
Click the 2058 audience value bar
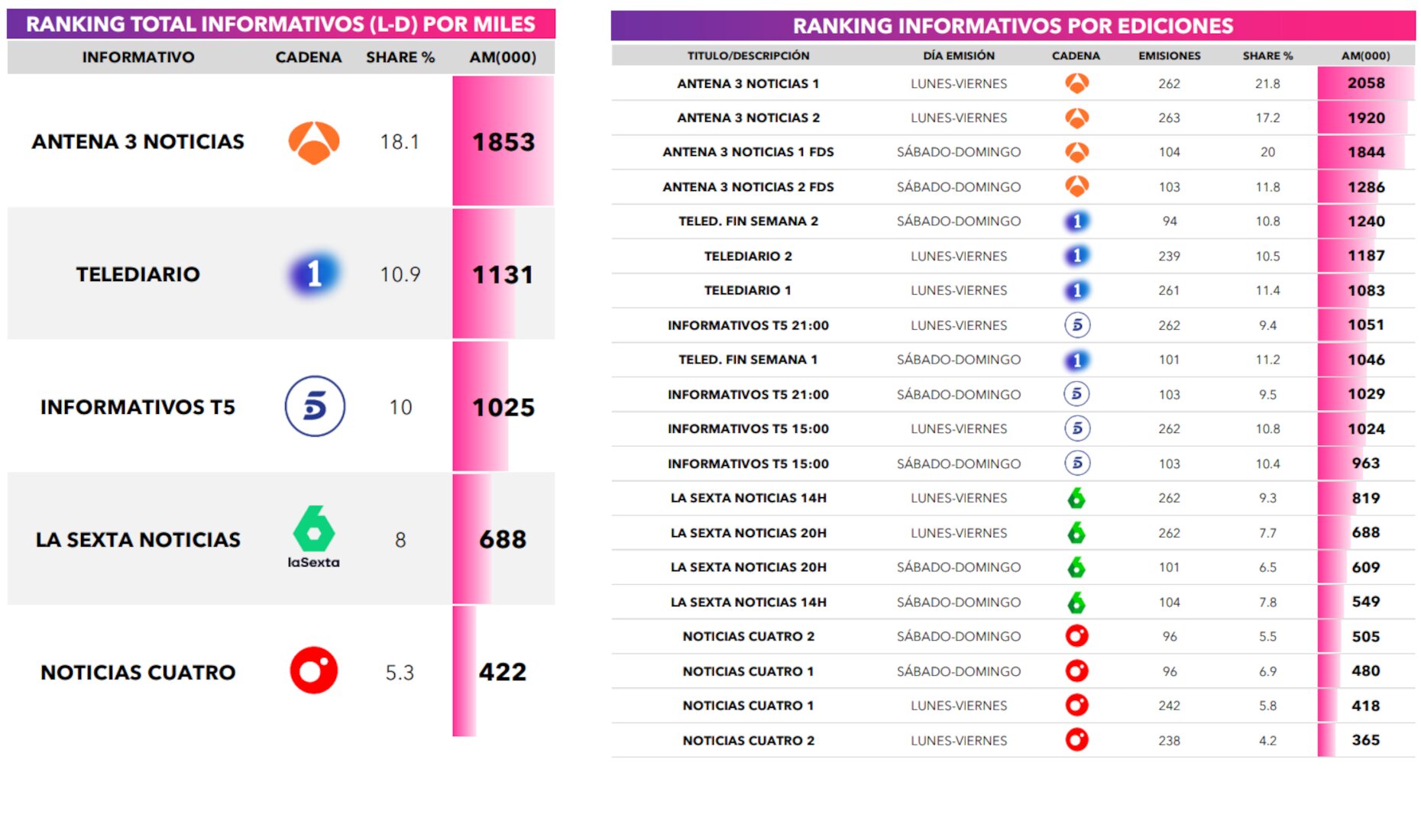tap(1365, 83)
